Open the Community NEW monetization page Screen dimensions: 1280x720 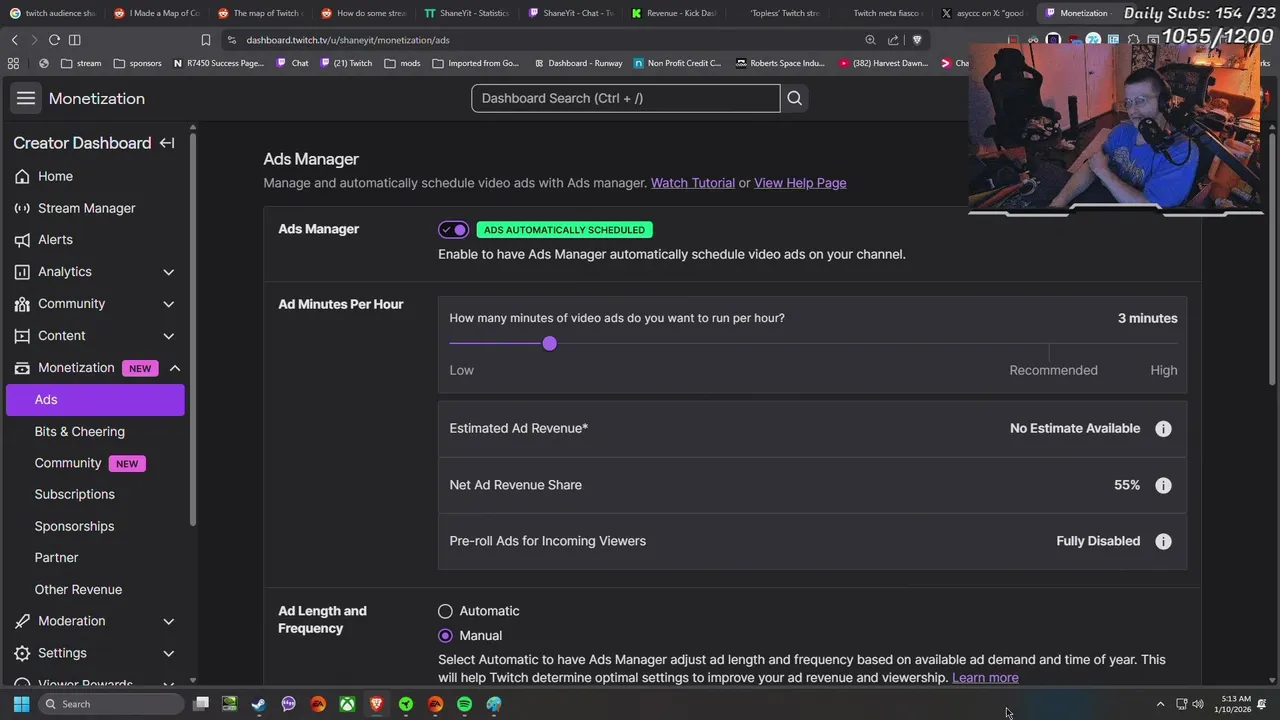click(x=90, y=463)
